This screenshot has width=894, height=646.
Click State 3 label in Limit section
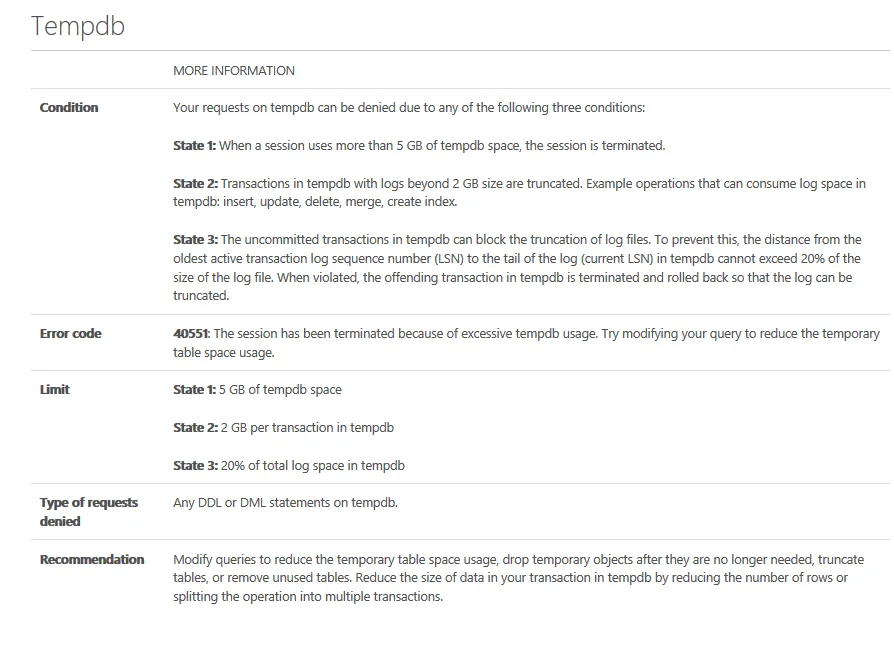[x=196, y=466]
